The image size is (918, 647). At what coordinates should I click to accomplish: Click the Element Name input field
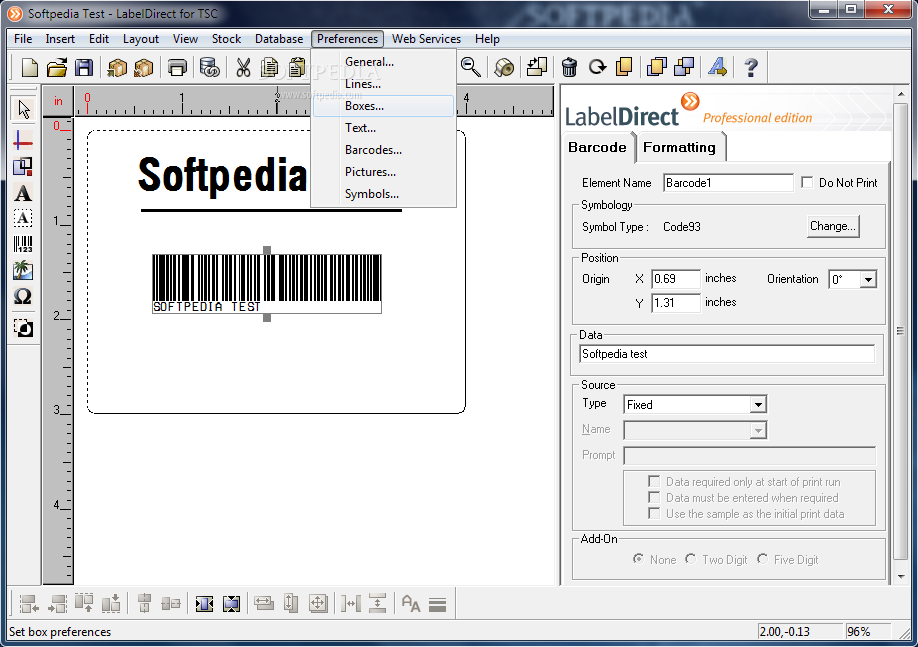[728, 183]
